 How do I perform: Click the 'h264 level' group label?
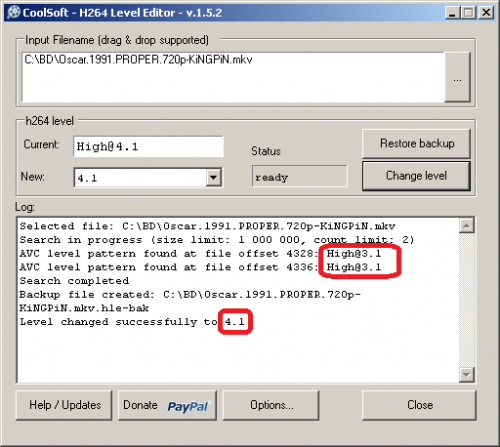pyautogui.click(x=49, y=121)
